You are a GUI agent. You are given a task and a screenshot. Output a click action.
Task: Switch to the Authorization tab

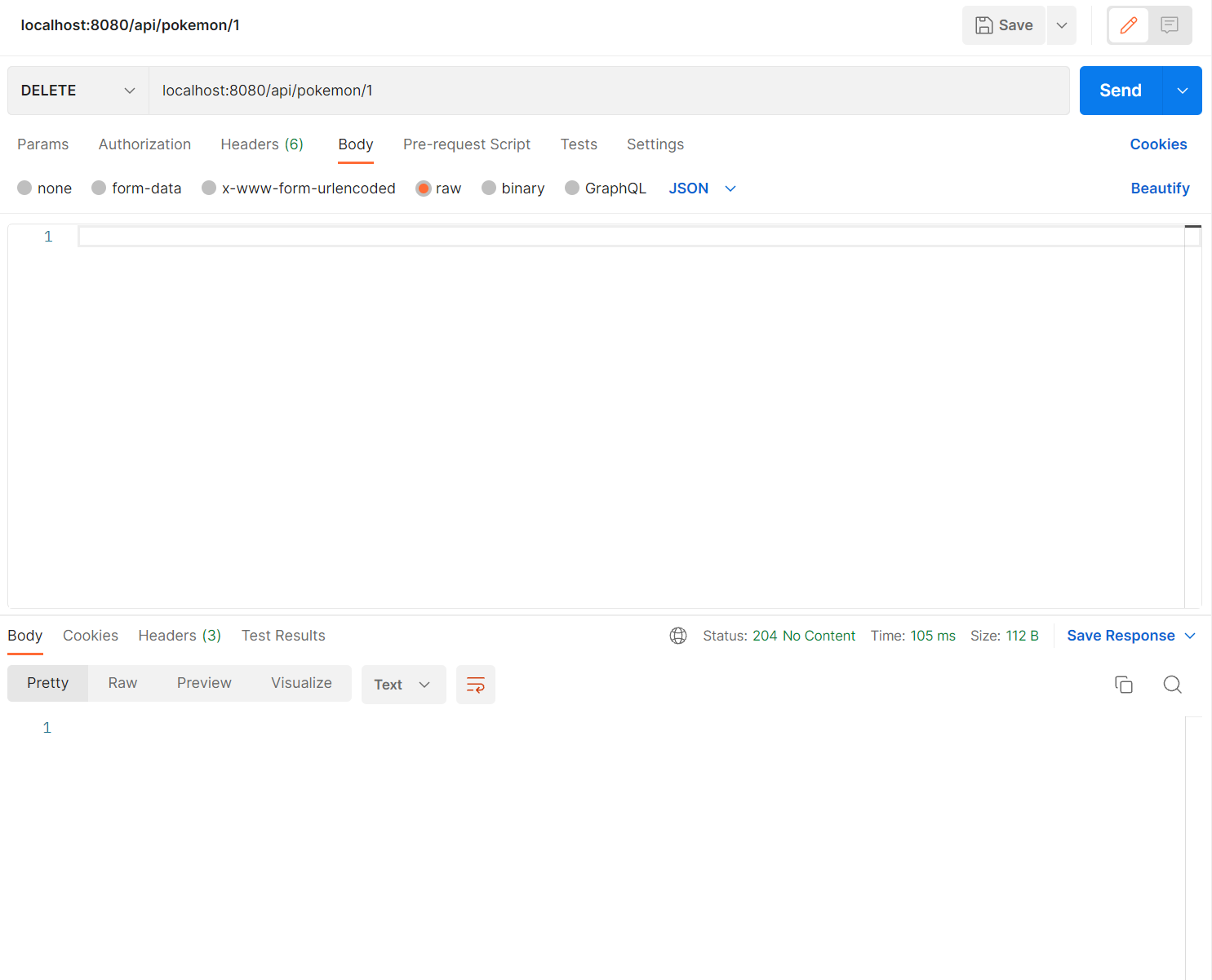pyautogui.click(x=144, y=144)
